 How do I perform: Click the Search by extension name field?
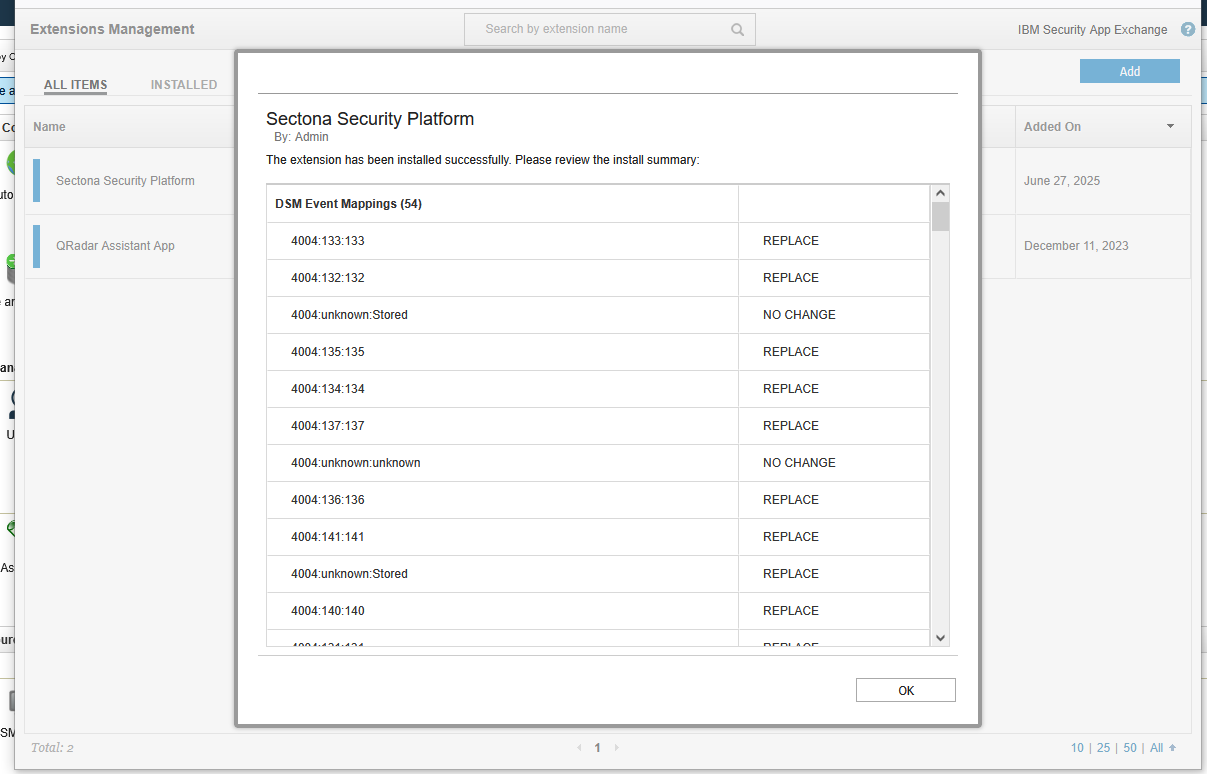600,29
